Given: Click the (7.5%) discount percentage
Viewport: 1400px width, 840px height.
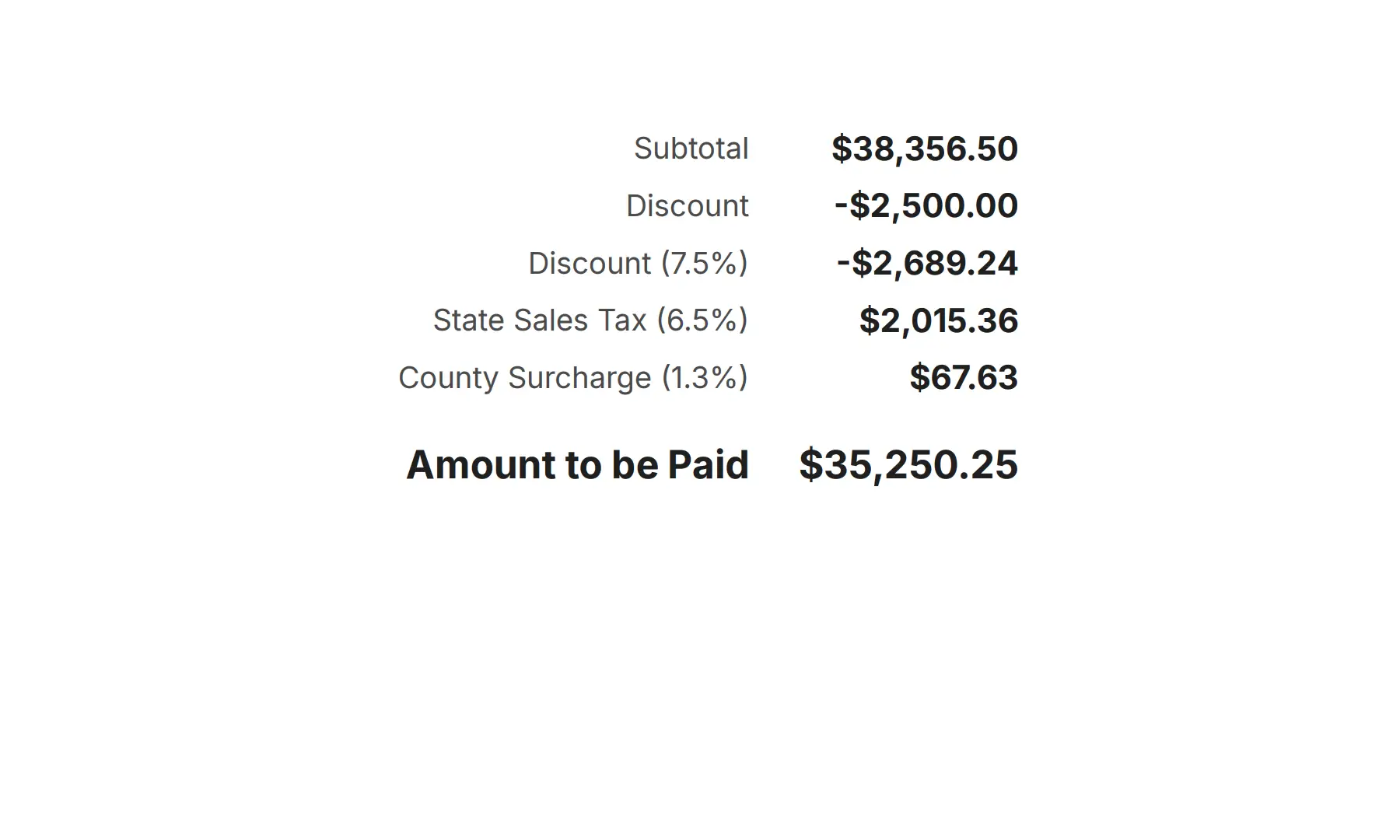Looking at the screenshot, I should (705, 263).
